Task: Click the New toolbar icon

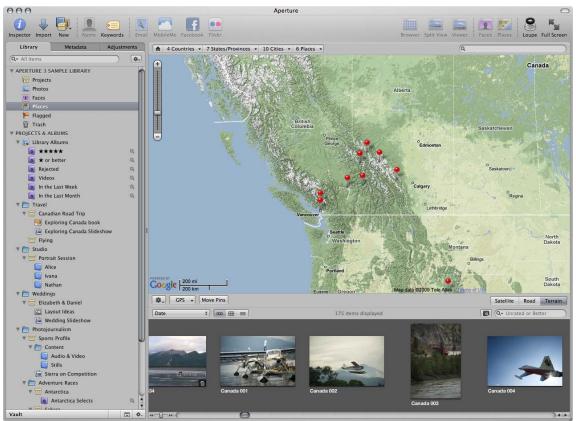Action: (x=63, y=25)
